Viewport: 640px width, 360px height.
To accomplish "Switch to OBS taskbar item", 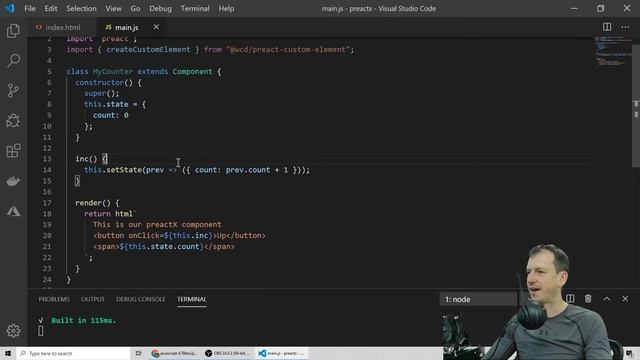I will tap(227, 353).
